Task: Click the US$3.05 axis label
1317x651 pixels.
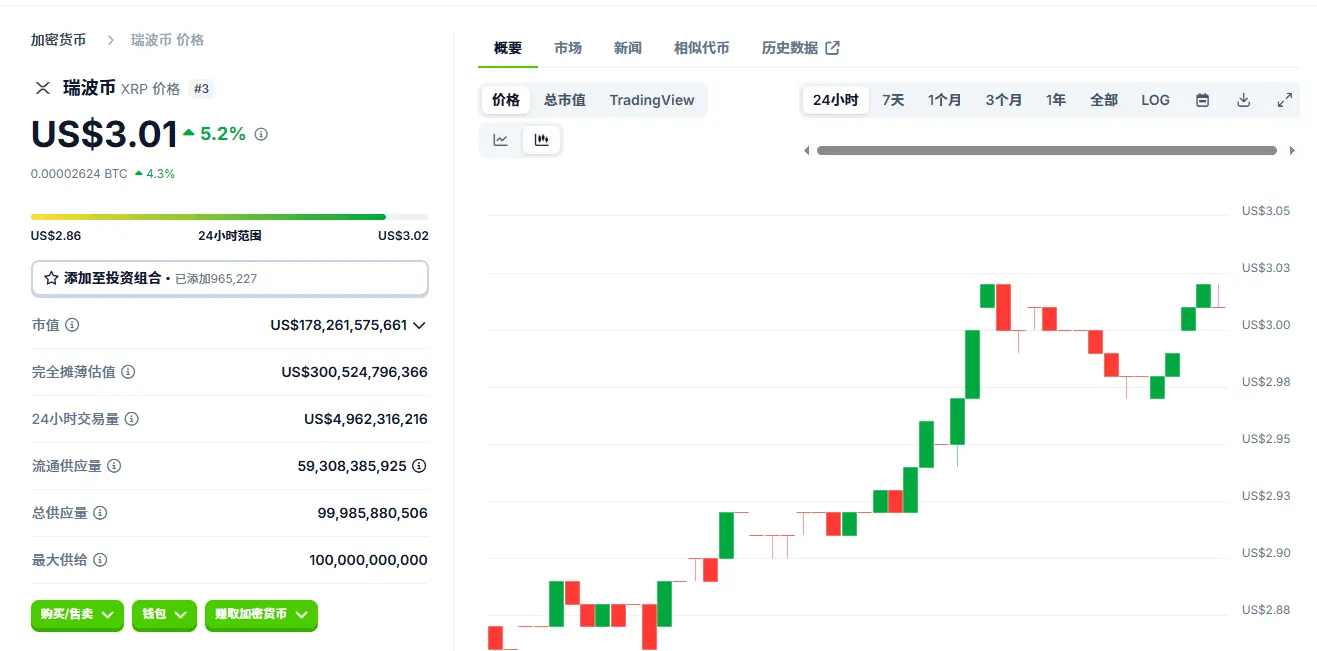Action: click(x=1266, y=211)
